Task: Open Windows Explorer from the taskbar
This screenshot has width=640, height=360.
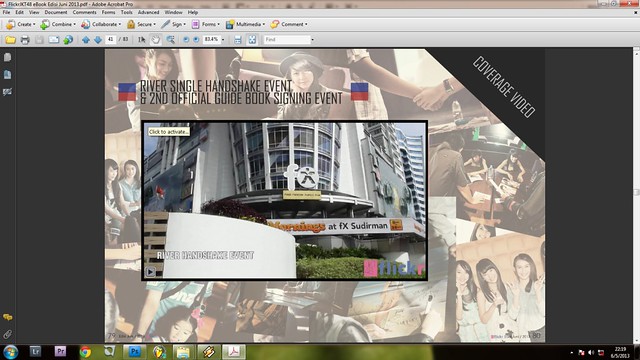Action: (x=183, y=352)
